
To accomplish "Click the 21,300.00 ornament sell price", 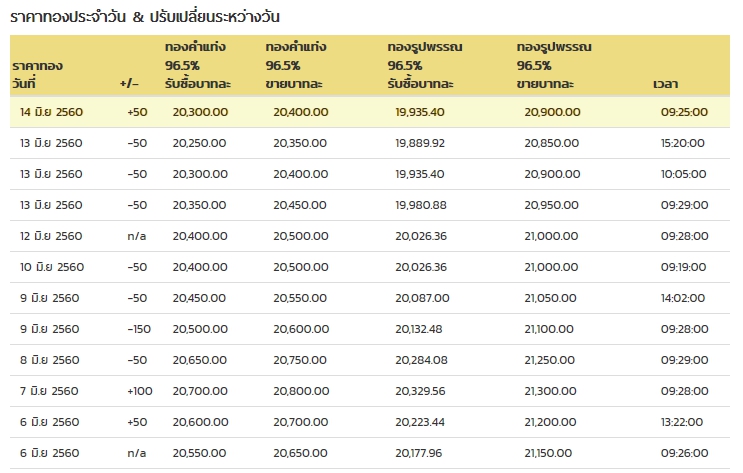I will click(550, 391).
